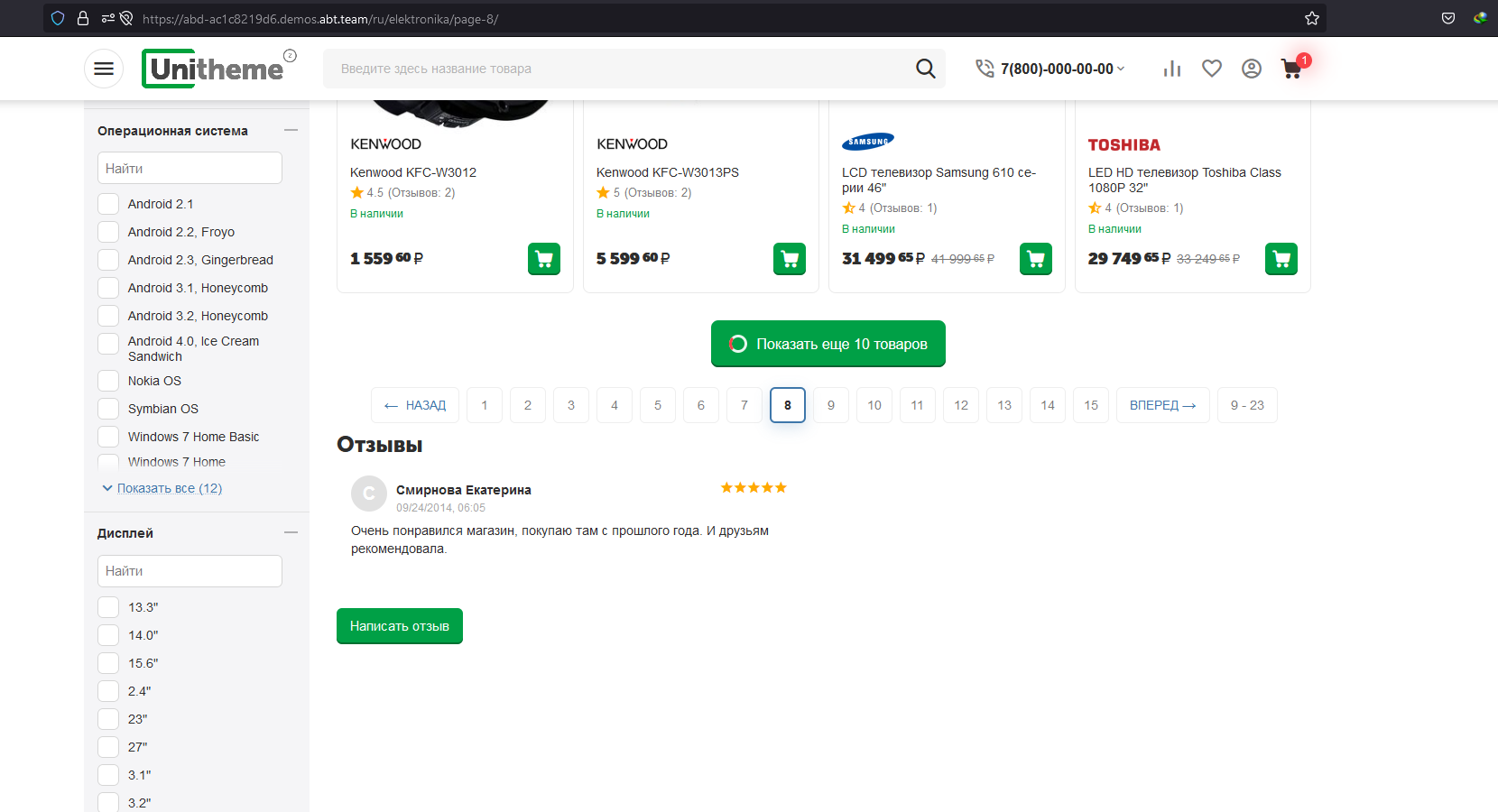Check the 27" display filter
Screen dimensions: 1498x812
pos(108,747)
